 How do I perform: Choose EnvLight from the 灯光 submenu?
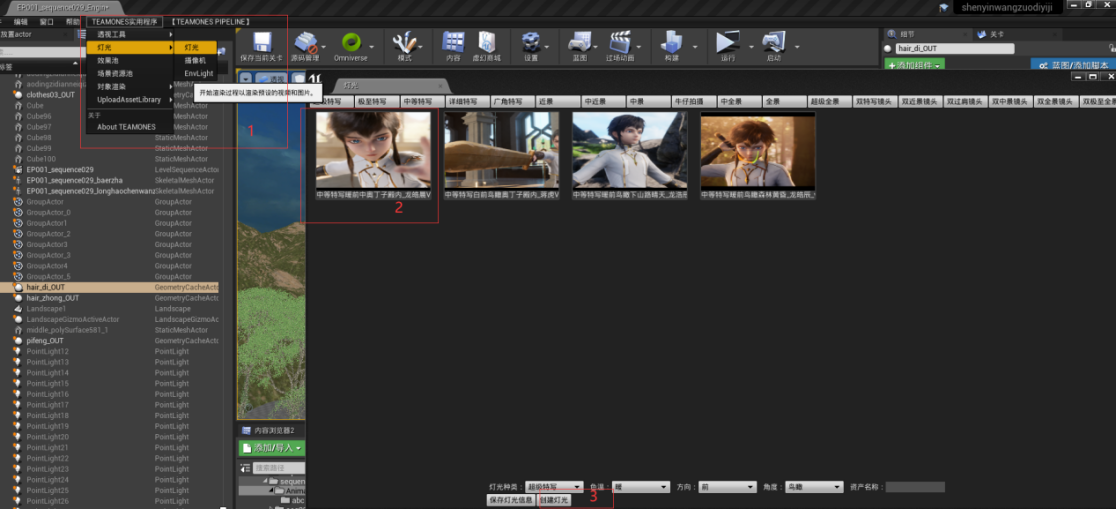tap(198, 73)
